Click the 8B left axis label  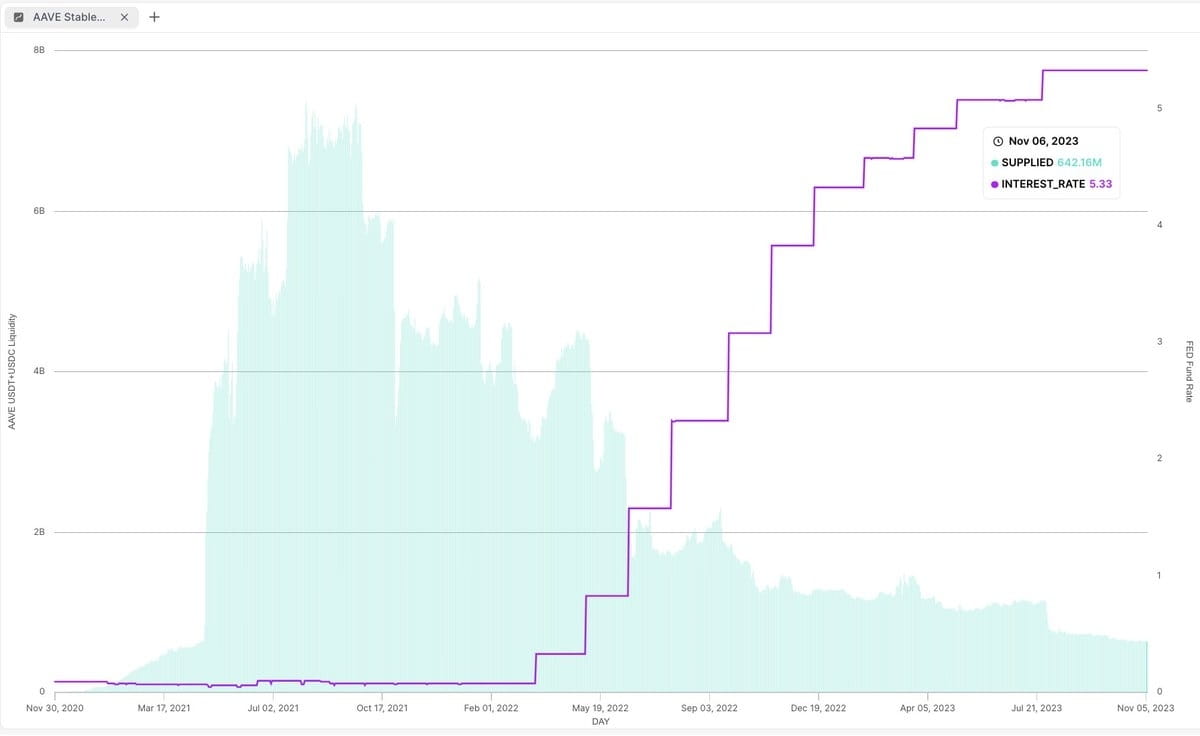pyautogui.click(x=39, y=50)
